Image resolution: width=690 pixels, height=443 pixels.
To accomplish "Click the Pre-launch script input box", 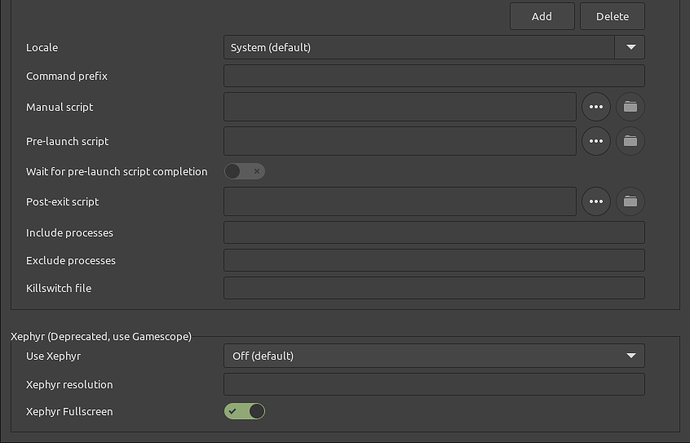I will click(400, 141).
